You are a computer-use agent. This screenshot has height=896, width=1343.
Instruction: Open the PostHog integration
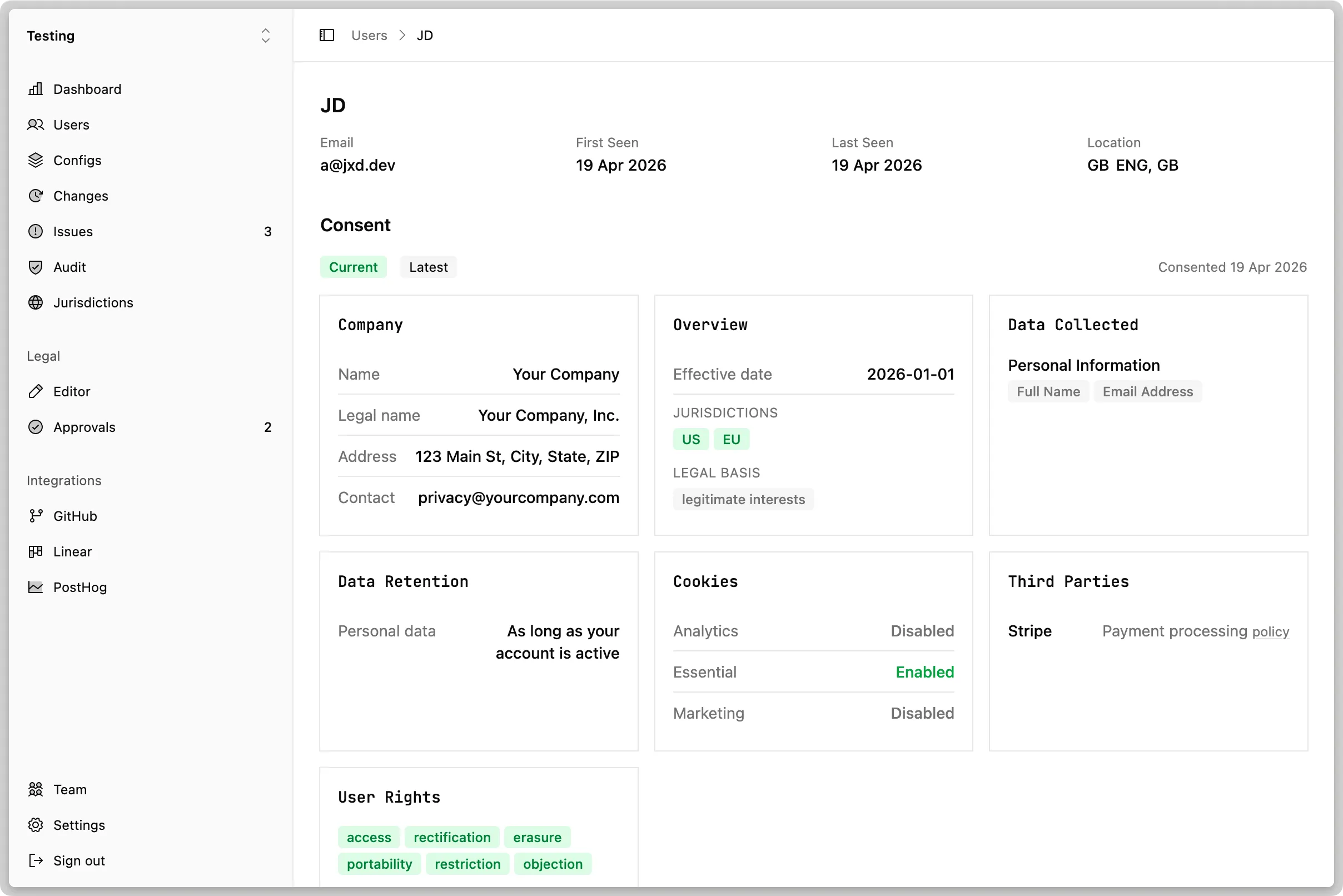79,587
